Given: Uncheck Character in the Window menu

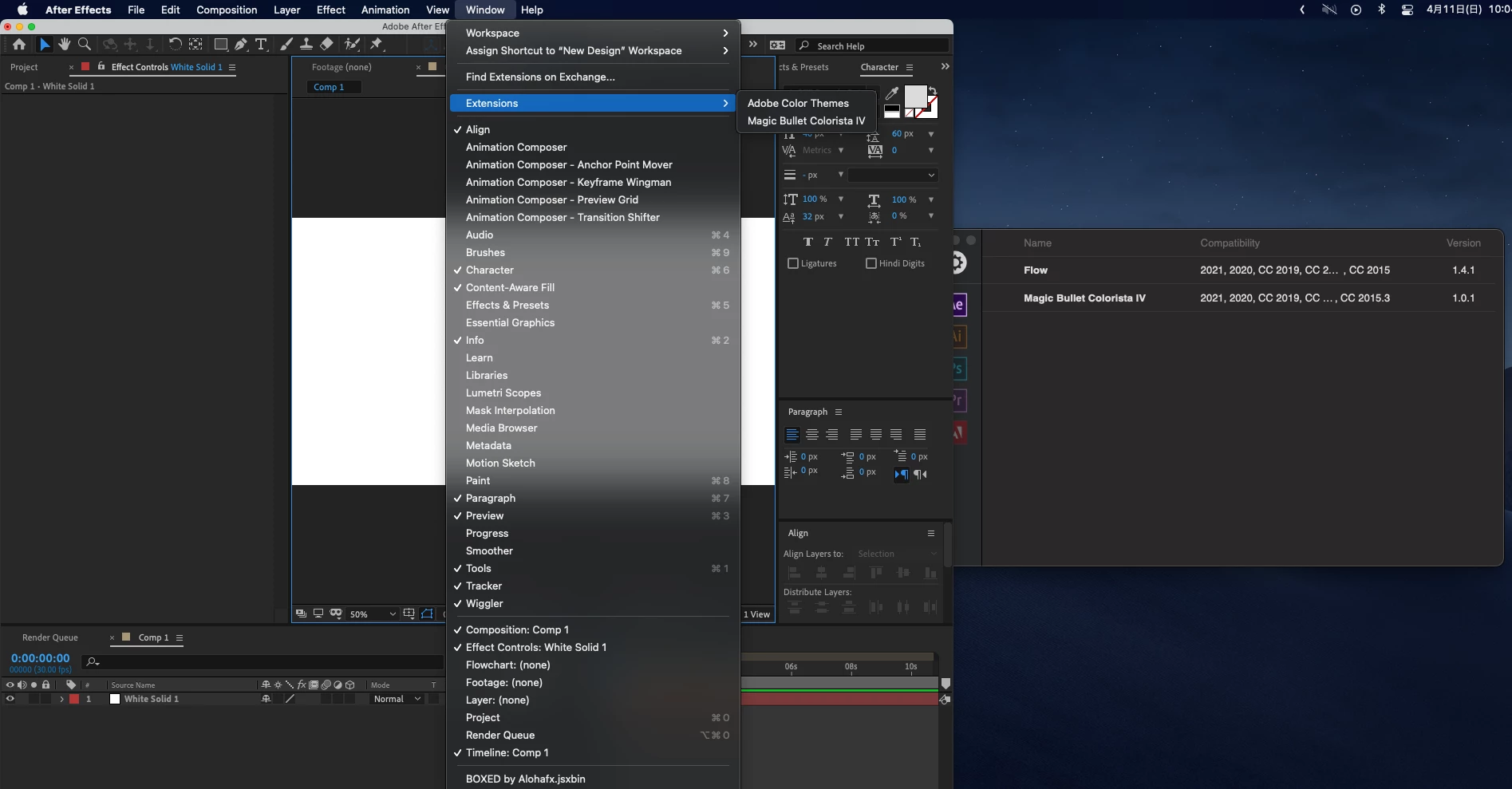Looking at the screenshot, I should coord(593,270).
